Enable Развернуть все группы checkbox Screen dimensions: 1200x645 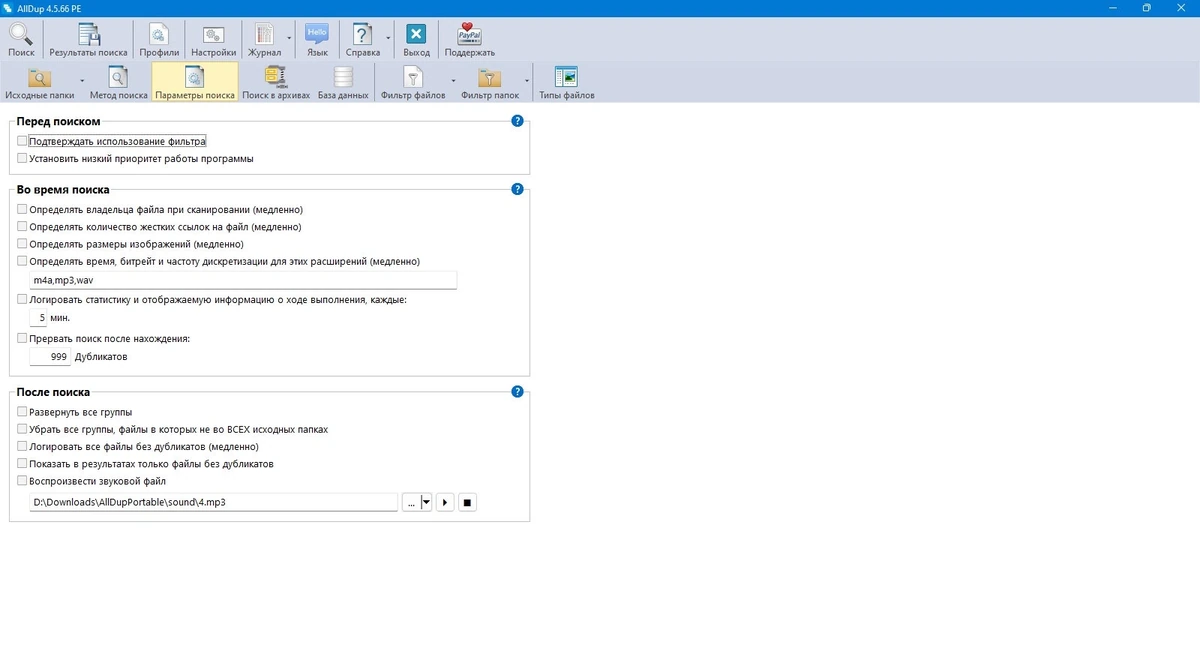pyautogui.click(x=22, y=412)
